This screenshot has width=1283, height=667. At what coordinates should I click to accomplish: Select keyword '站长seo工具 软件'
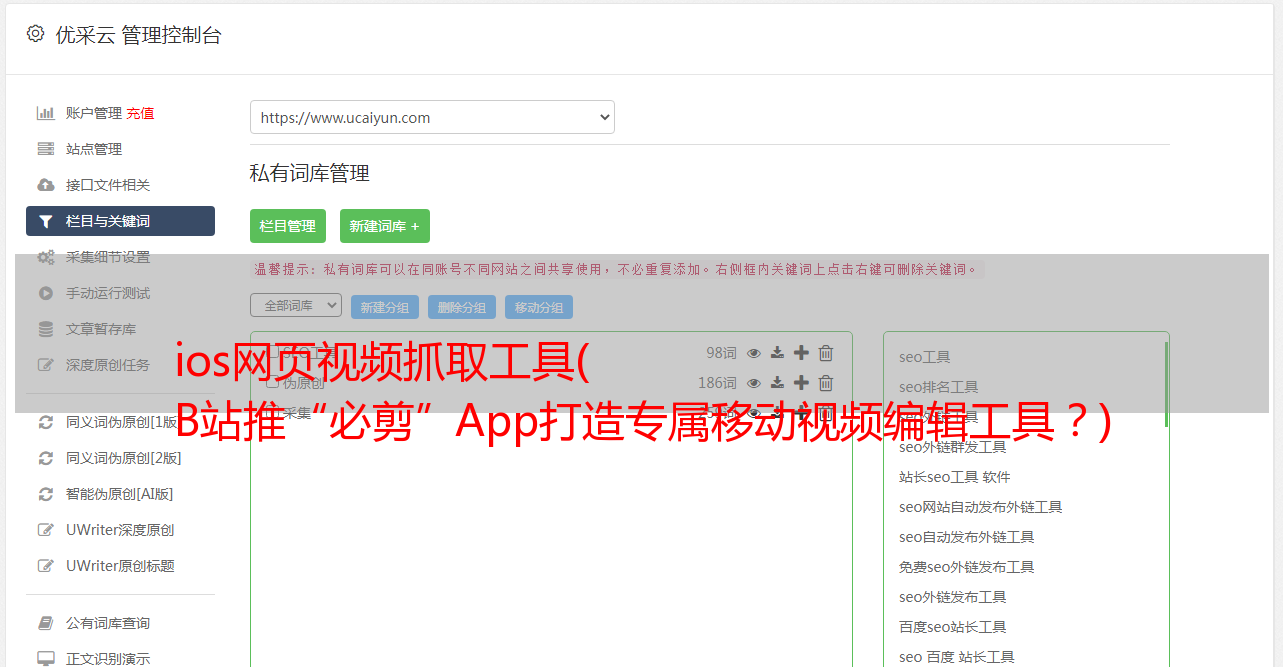955,477
